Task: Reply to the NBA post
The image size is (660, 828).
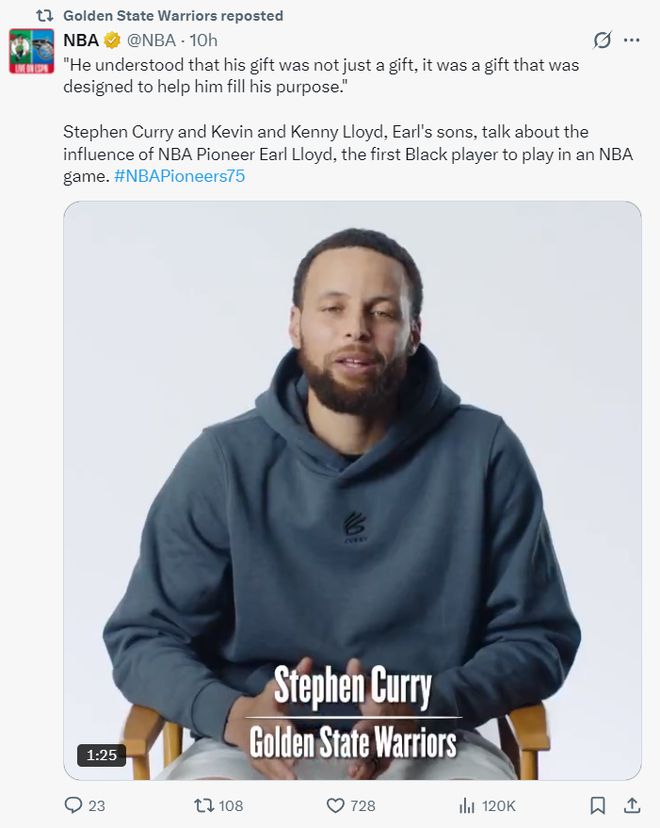Action: click(73, 805)
